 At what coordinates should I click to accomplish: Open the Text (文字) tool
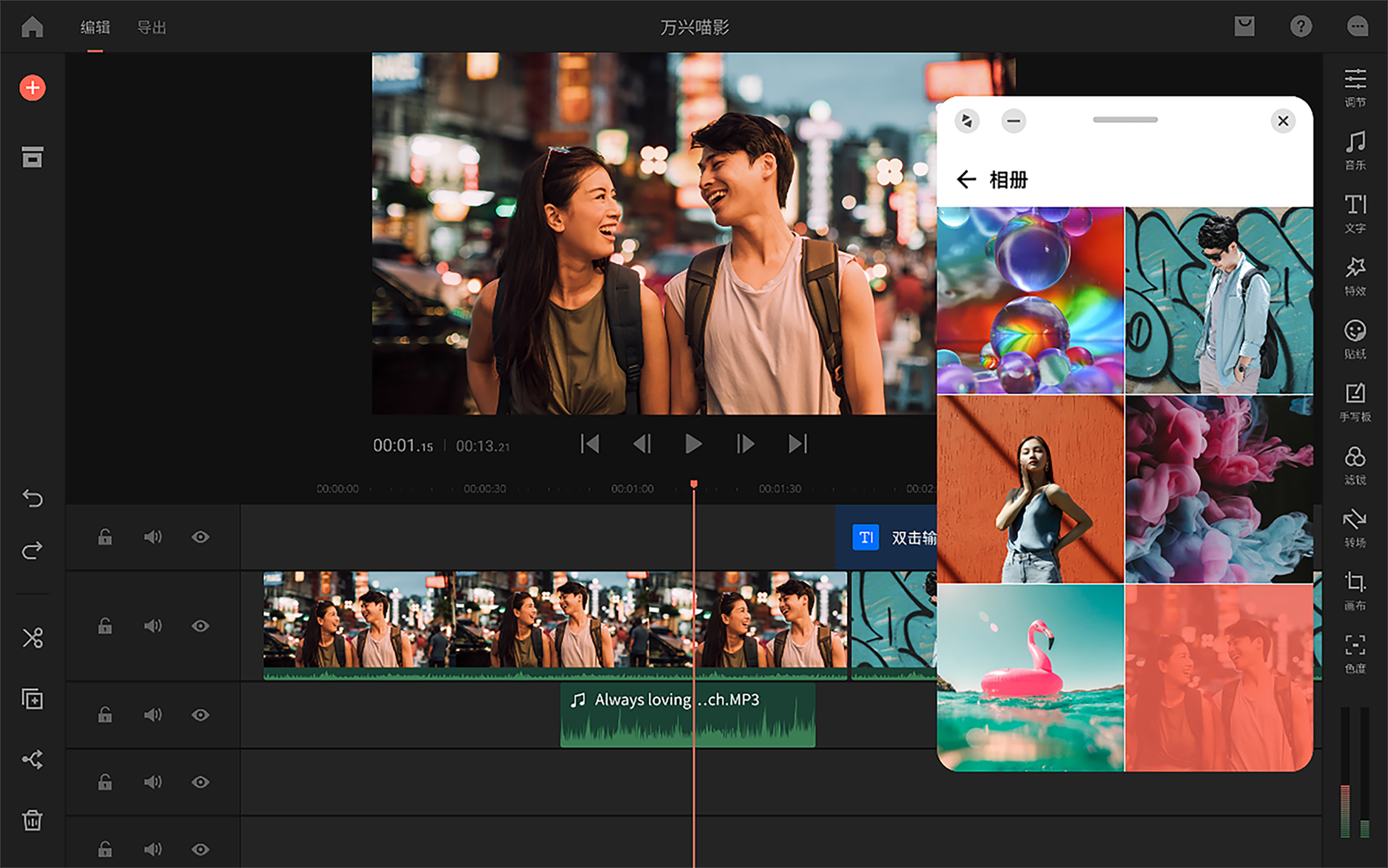point(1355,213)
